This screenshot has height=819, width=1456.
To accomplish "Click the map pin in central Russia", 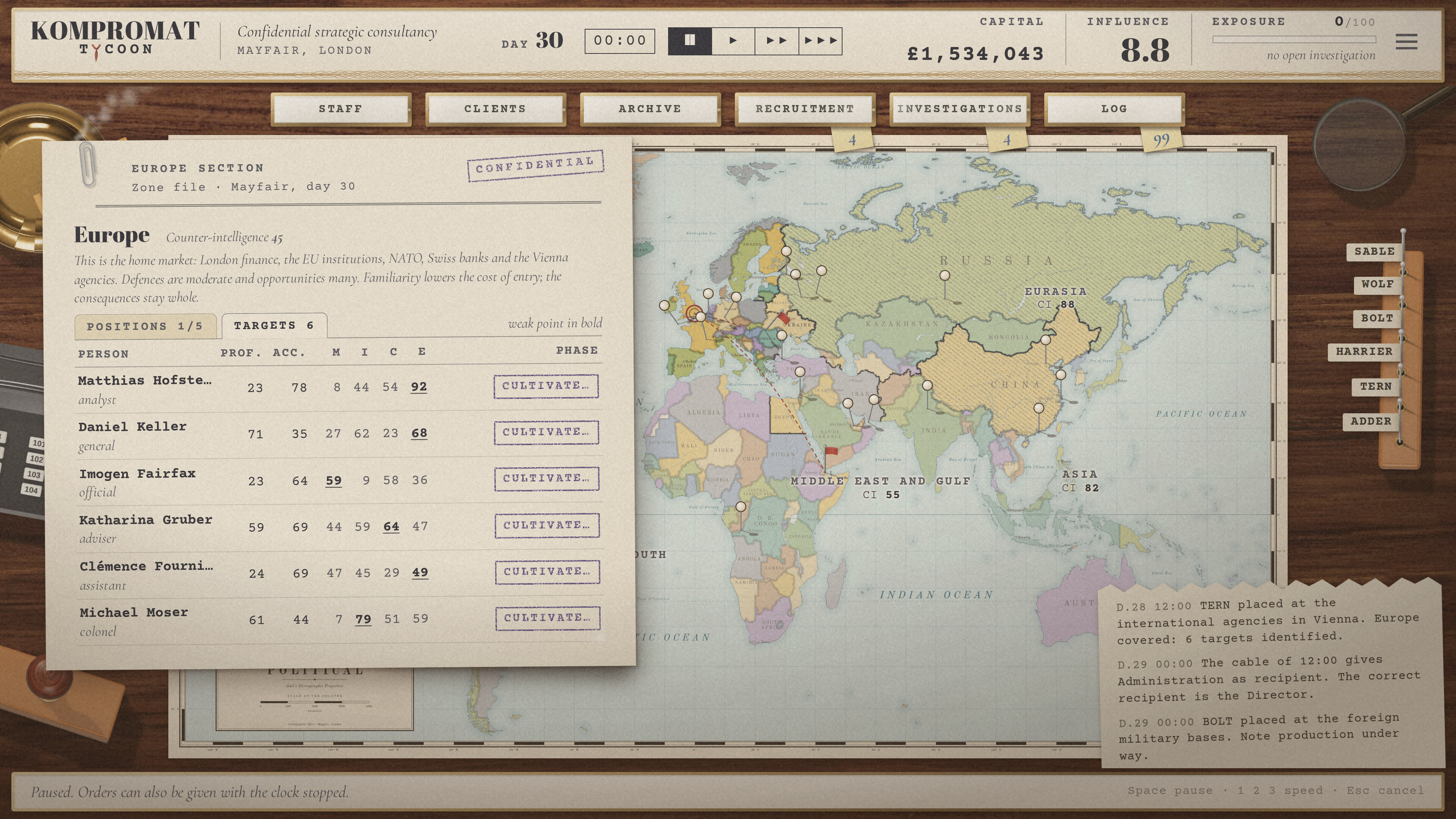I will coord(945,276).
